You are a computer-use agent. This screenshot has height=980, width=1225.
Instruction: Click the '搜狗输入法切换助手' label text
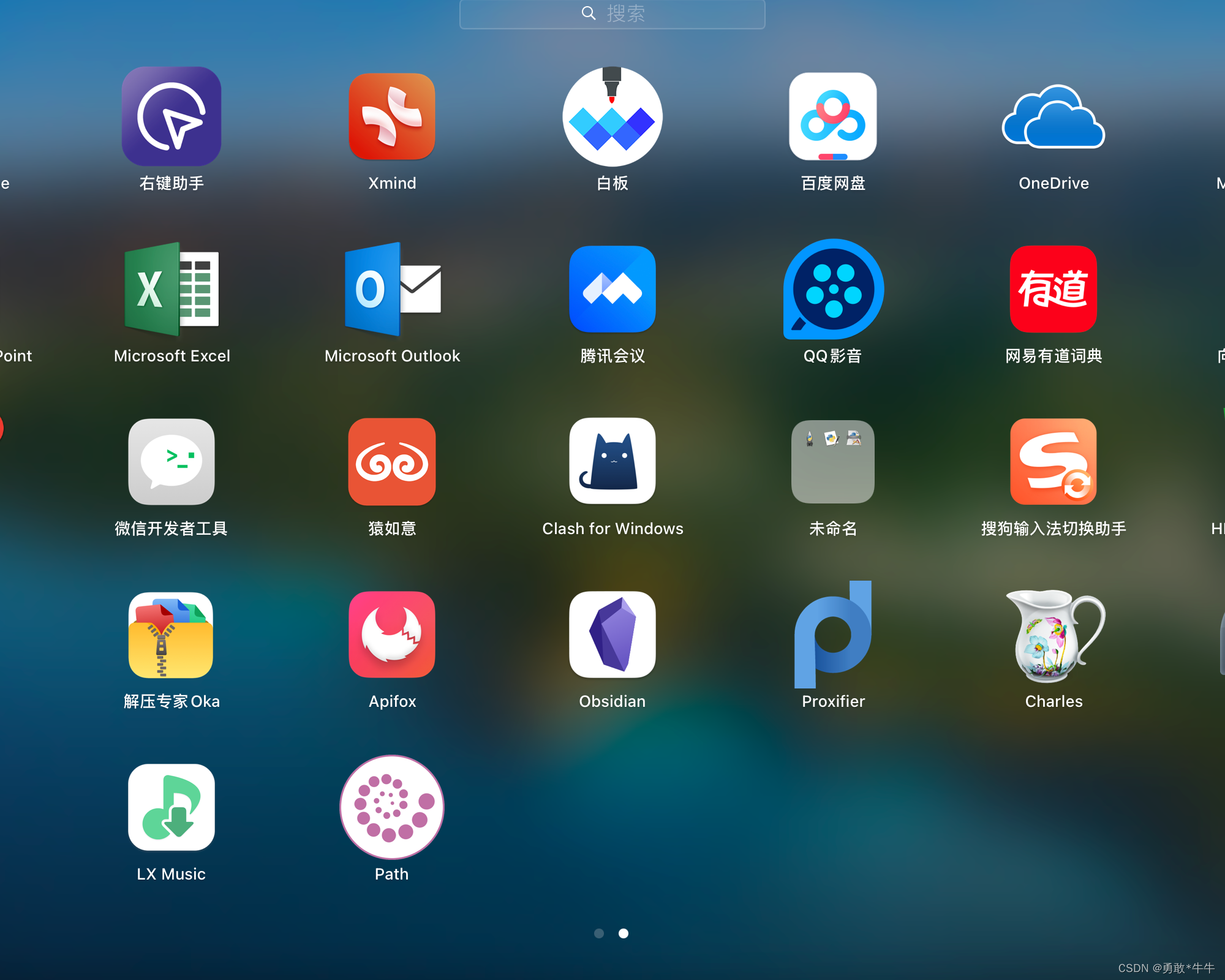(1053, 529)
